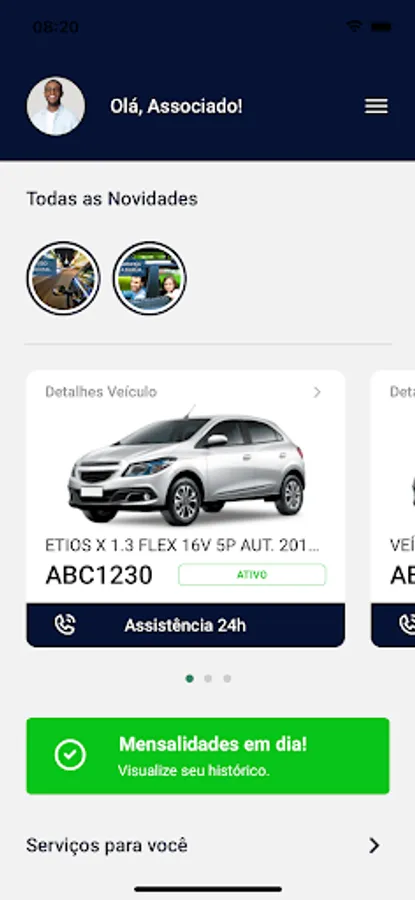This screenshot has height=900, width=415.
Task: Open the hamburger menu
Action: [x=376, y=106]
